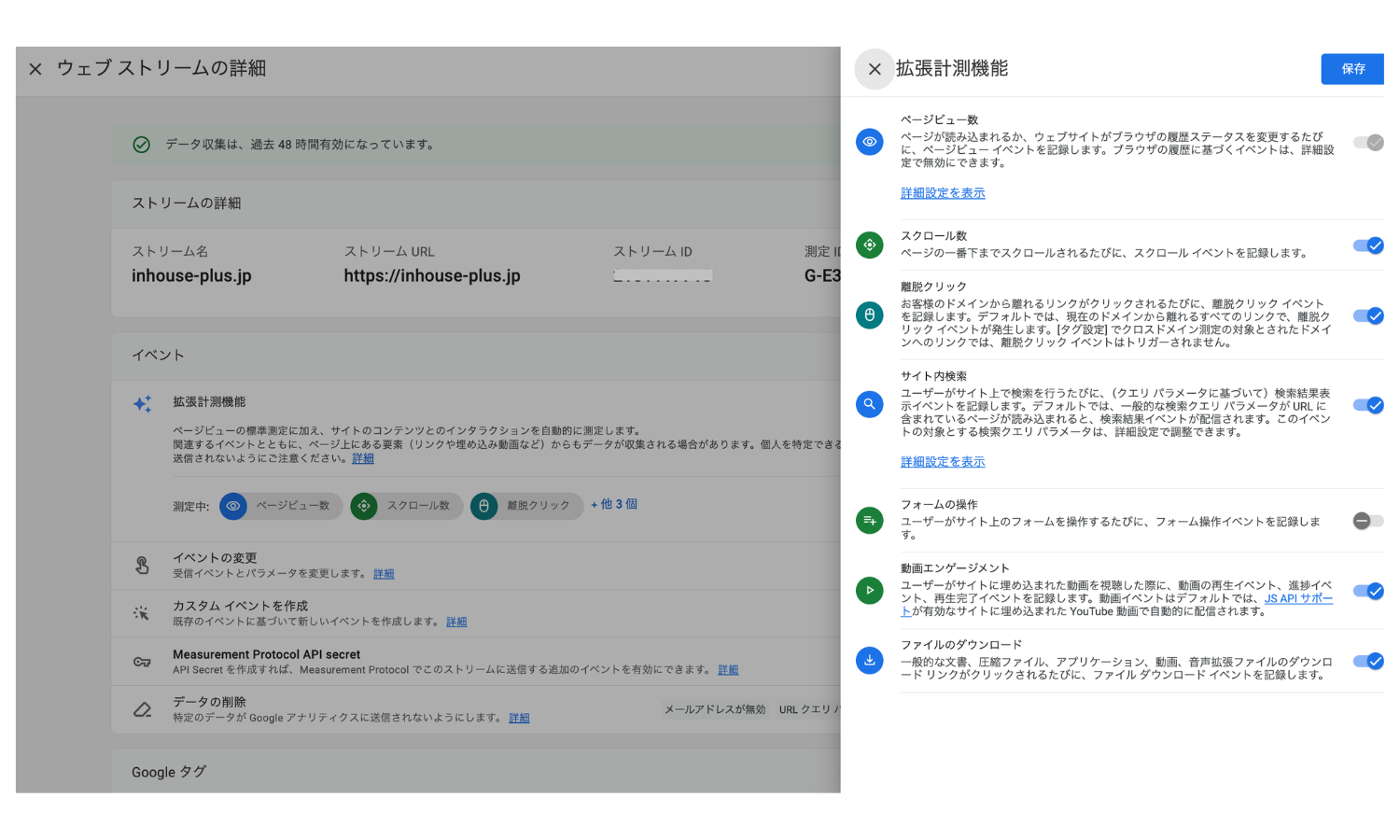Open 詳細設定を表示 under ページビュー数
1400x840 pixels.
(943, 193)
